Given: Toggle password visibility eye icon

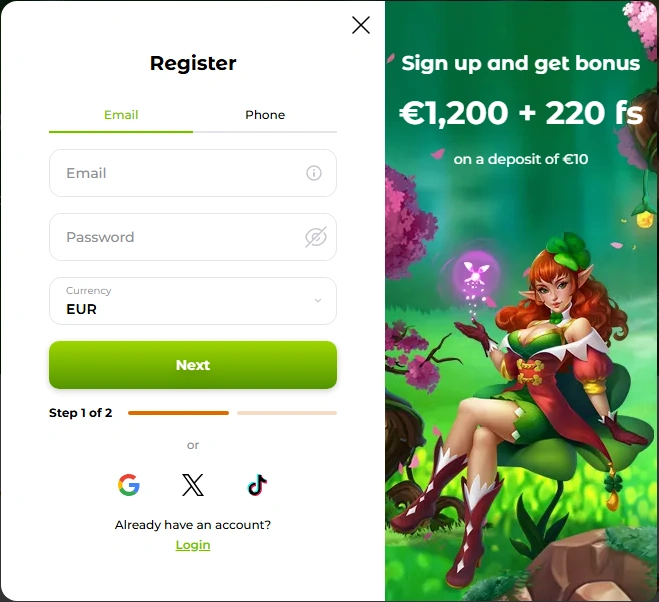Looking at the screenshot, I should (316, 237).
